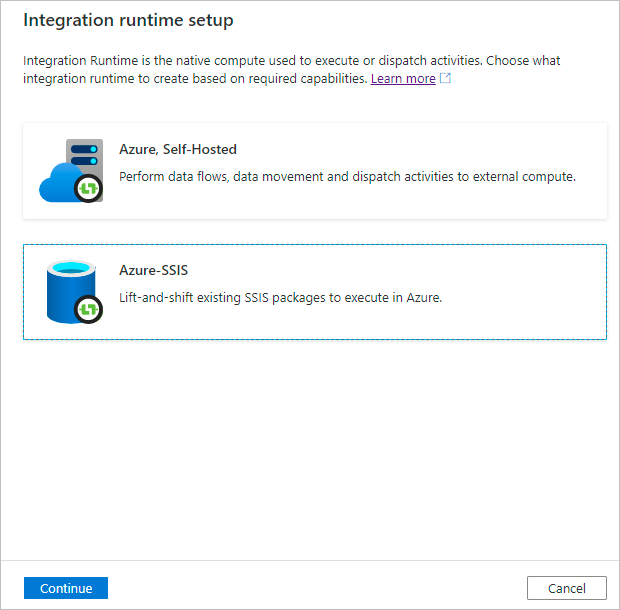Click the Azure, Self-Hosted cloud server icon

click(x=72, y=171)
